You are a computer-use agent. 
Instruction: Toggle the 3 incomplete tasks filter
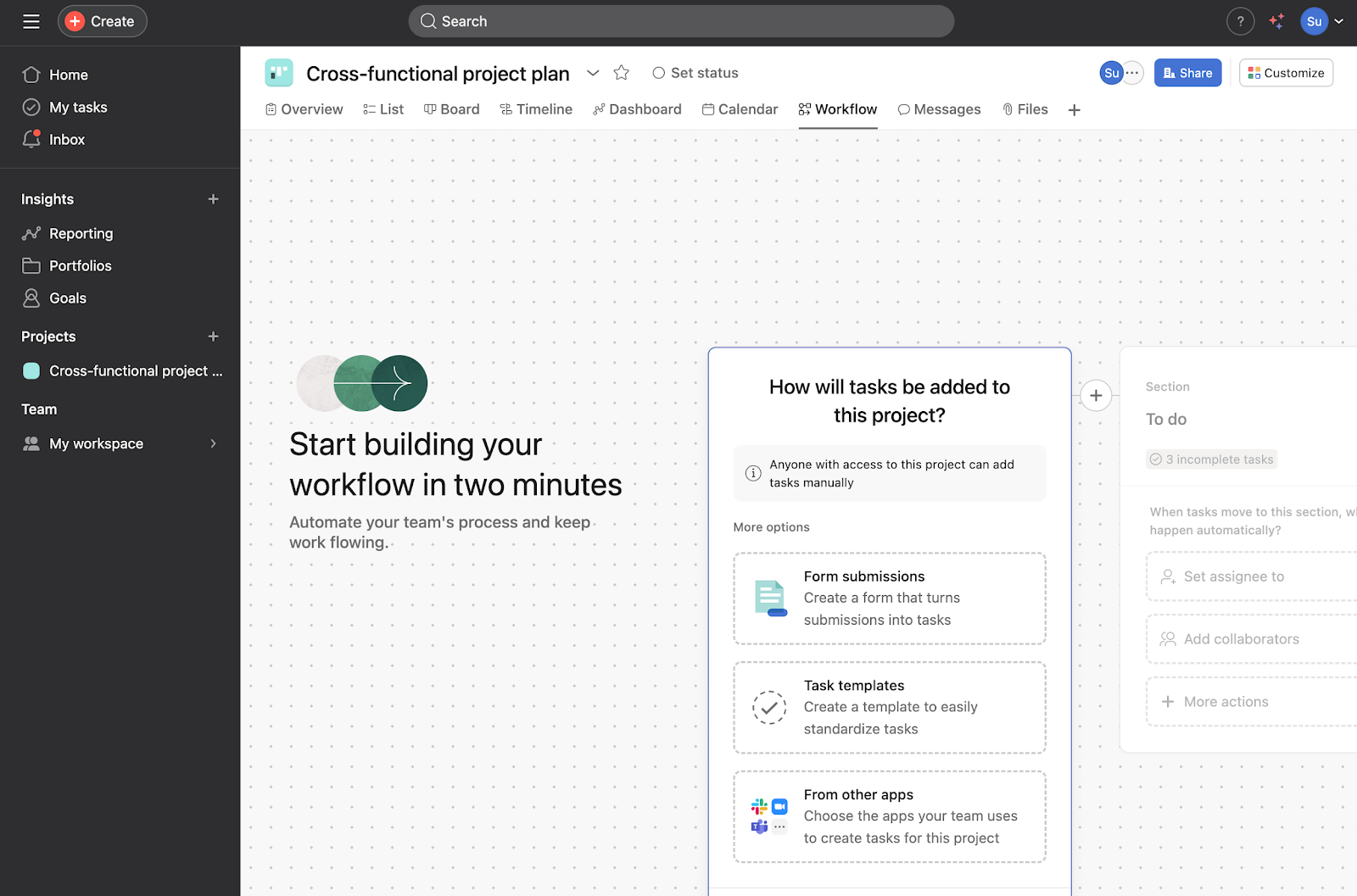click(1211, 459)
